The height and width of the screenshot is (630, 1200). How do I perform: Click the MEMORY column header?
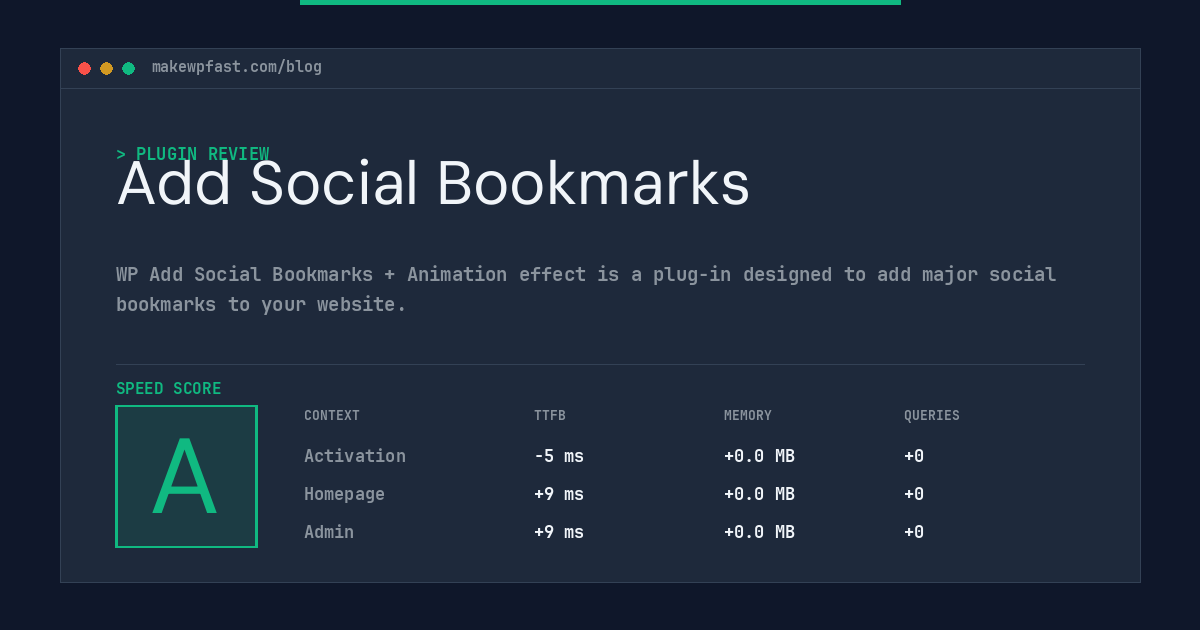tap(748, 416)
